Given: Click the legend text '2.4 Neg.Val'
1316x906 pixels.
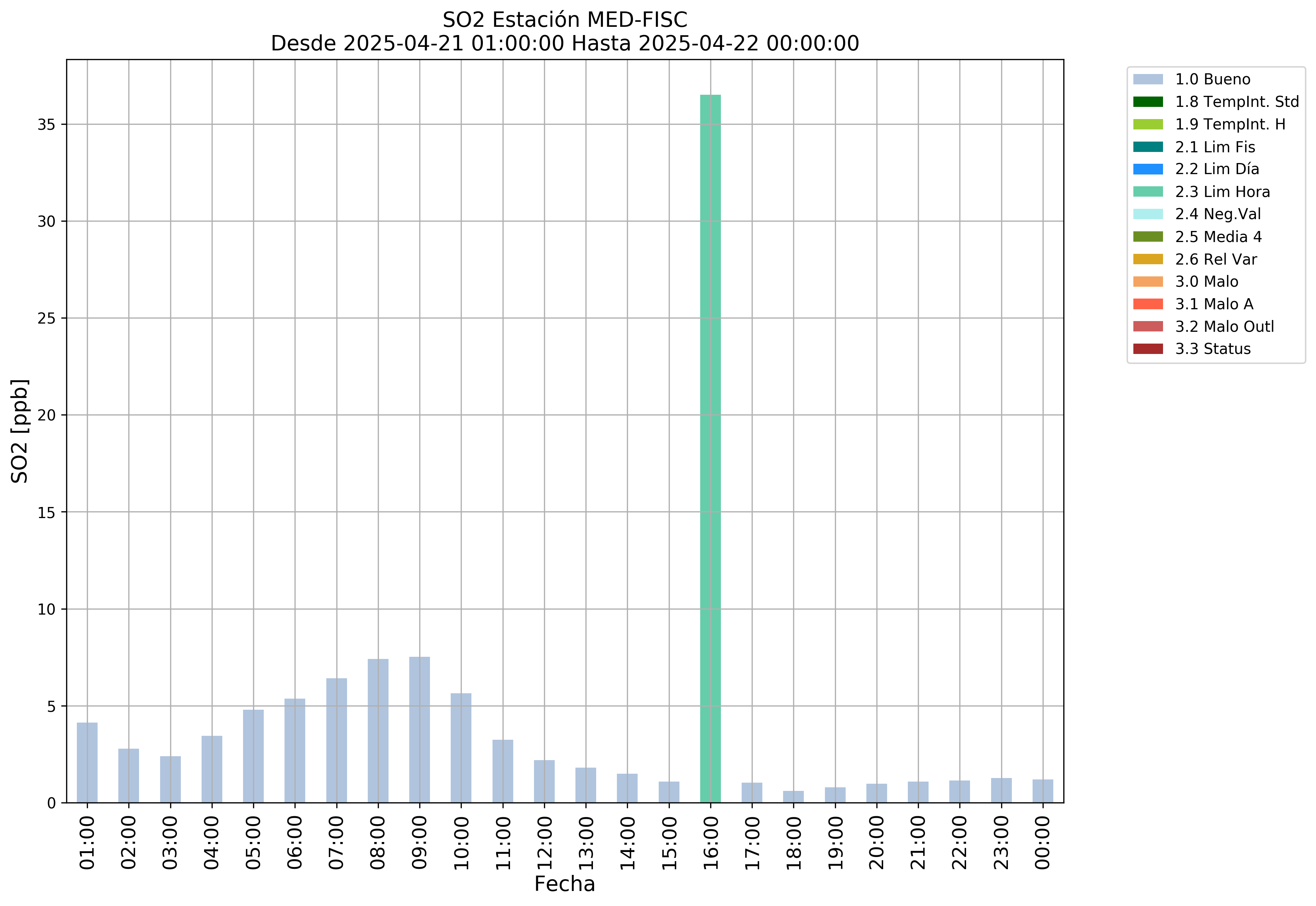Looking at the screenshot, I should [x=1218, y=214].
